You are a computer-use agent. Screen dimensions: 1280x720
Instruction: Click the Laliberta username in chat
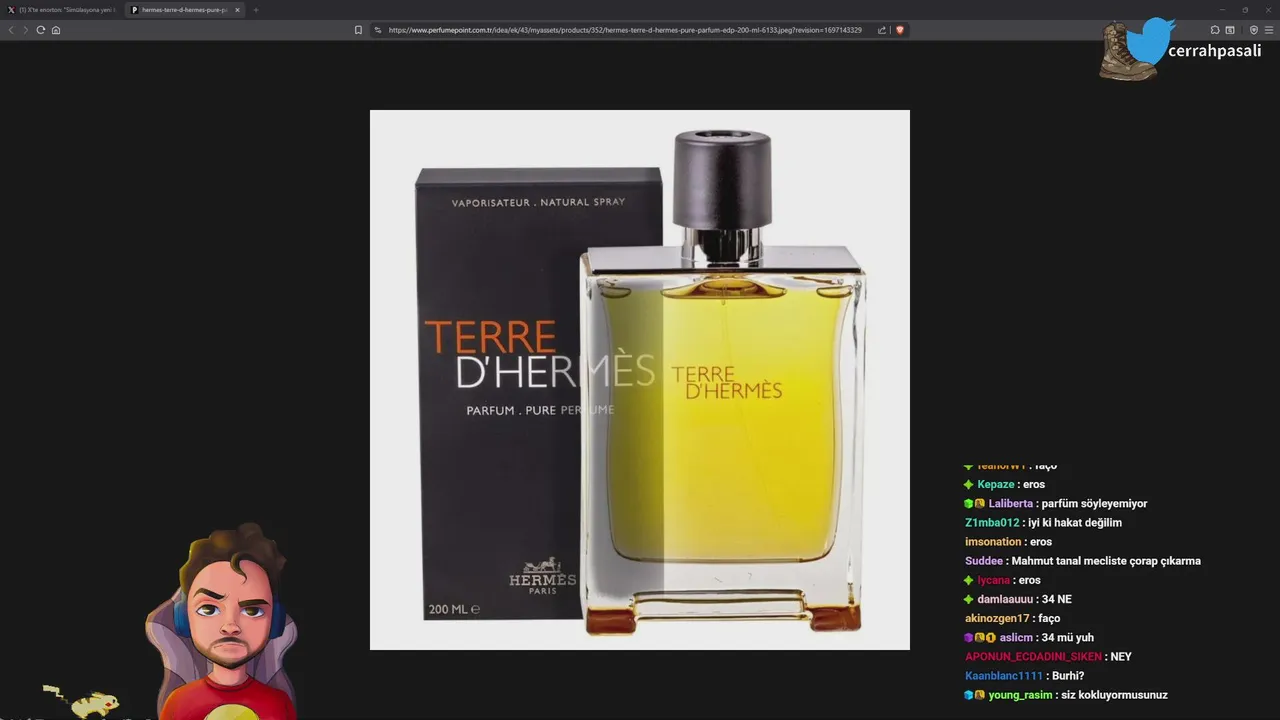pos(1011,504)
